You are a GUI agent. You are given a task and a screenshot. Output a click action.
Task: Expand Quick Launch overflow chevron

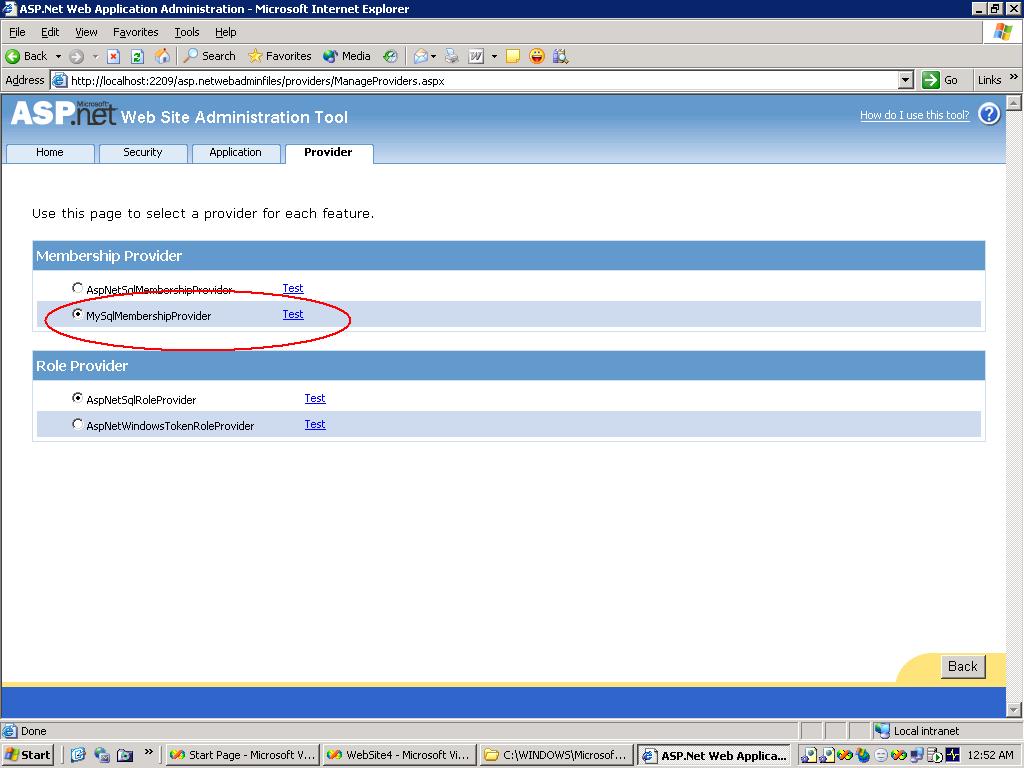[148, 751]
